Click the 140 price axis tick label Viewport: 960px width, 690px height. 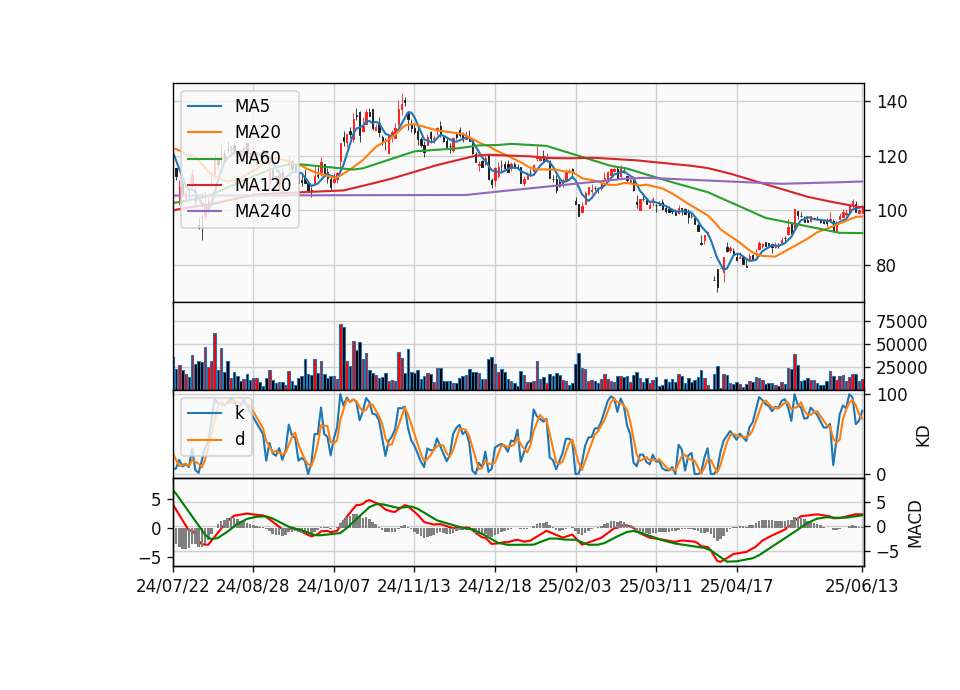coord(892,102)
